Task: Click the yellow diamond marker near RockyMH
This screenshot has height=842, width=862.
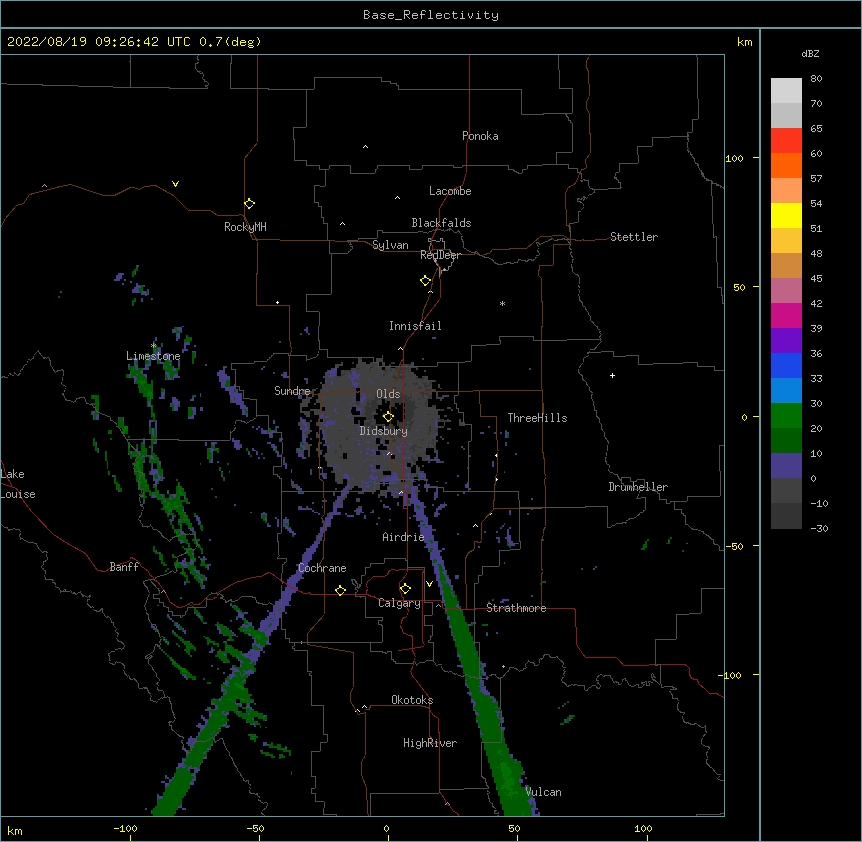Action: click(x=250, y=204)
